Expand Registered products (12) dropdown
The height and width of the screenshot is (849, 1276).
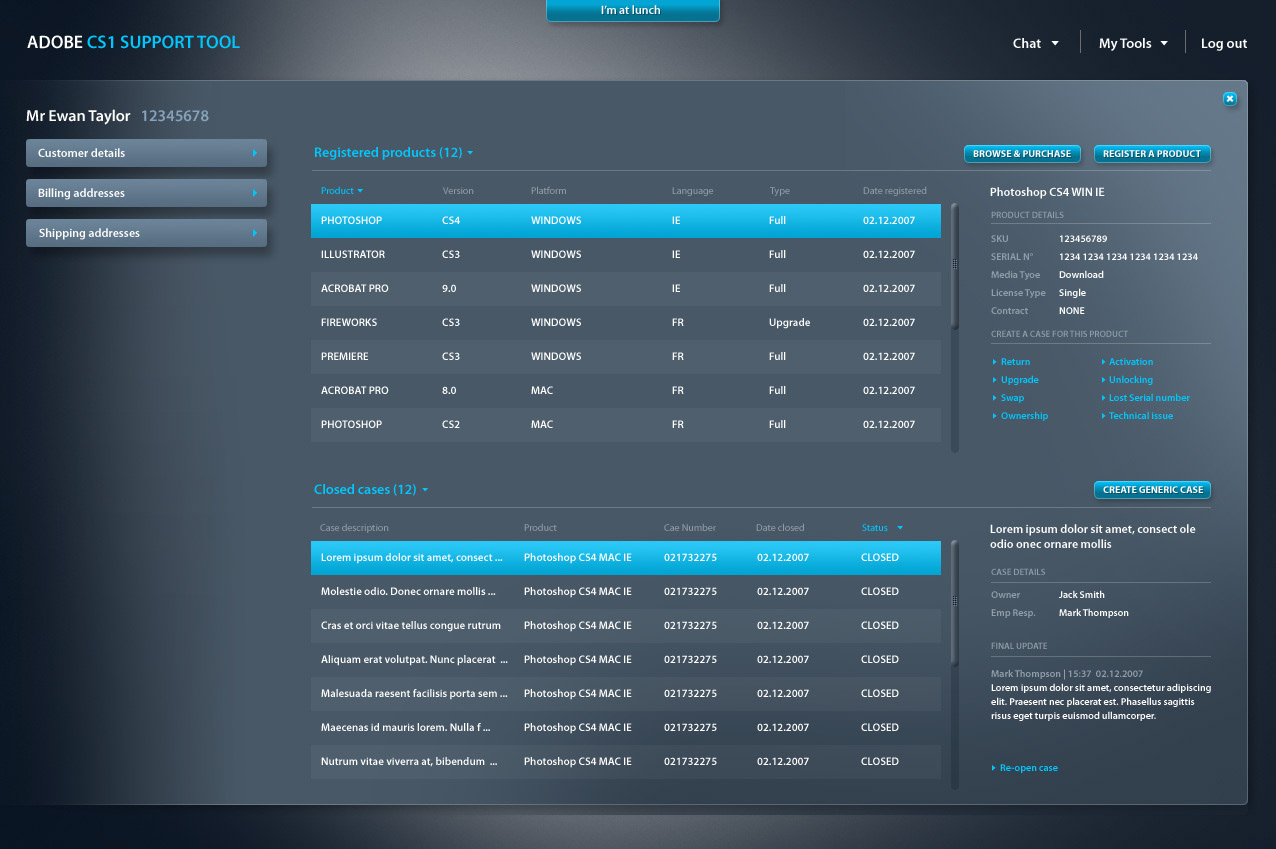[393, 153]
